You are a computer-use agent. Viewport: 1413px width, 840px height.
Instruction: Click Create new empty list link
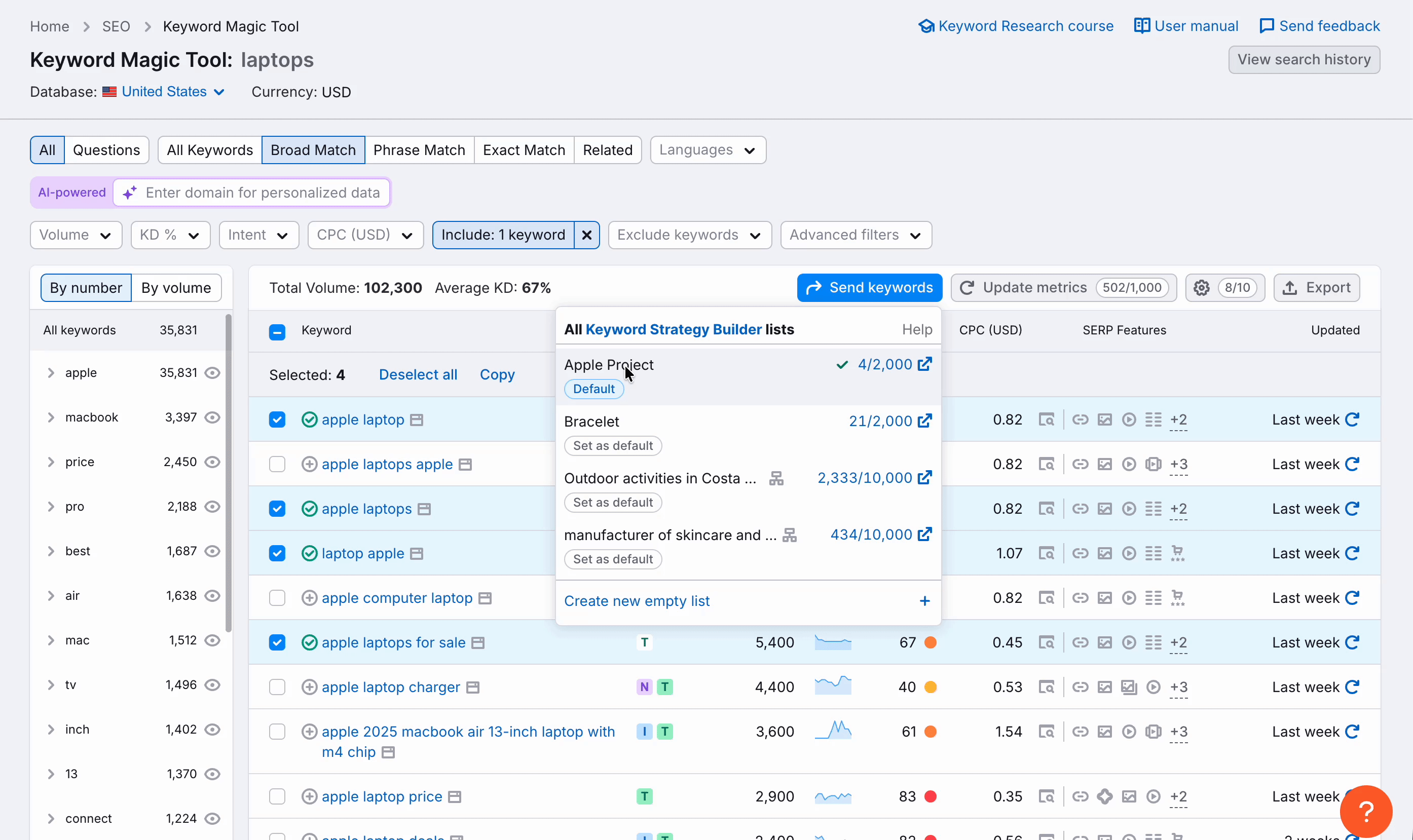(636, 600)
